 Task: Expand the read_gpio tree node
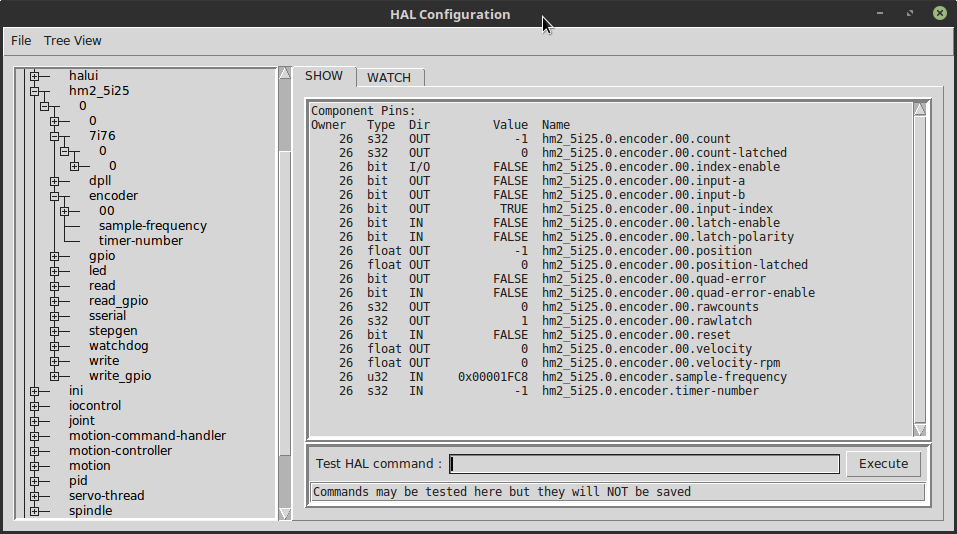click(55, 301)
